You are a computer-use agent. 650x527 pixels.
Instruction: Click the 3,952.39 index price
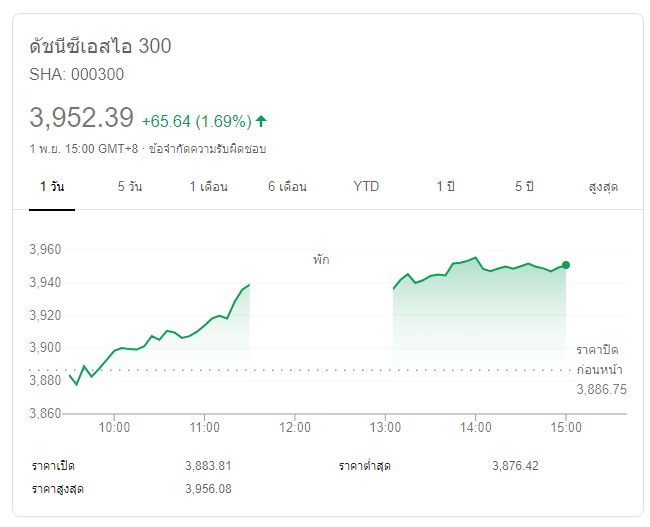[x=82, y=118]
